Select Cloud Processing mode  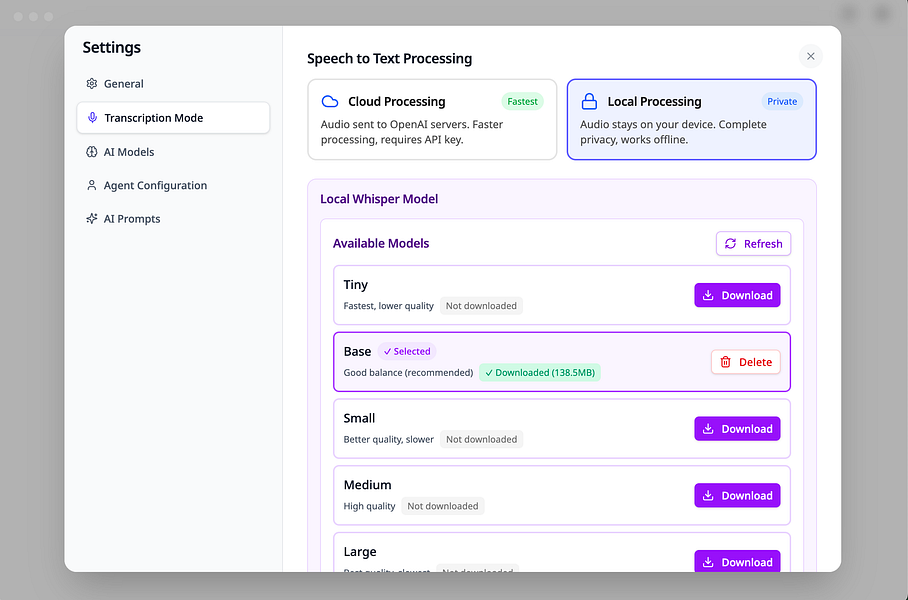pyautogui.click(x=432, y=117)
